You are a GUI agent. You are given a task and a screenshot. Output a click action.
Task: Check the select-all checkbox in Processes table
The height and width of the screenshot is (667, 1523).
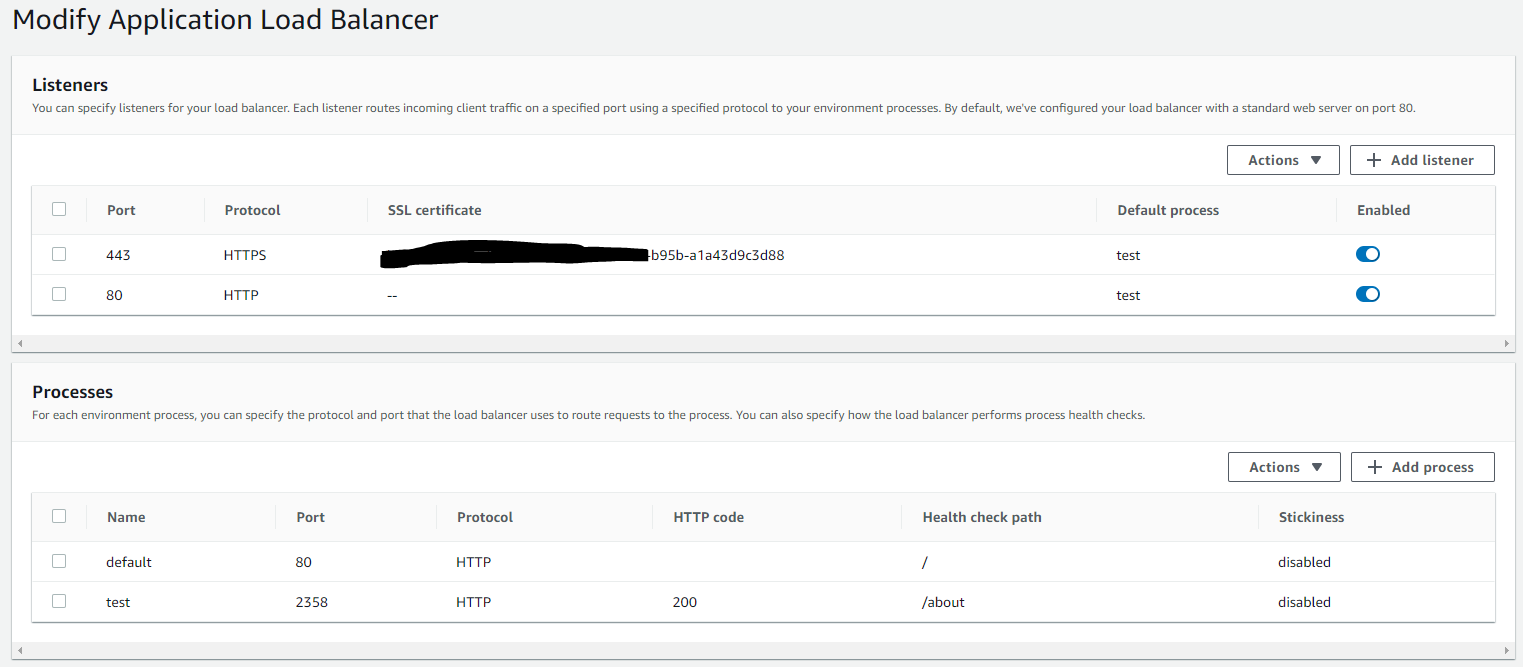tap(59, 516)
